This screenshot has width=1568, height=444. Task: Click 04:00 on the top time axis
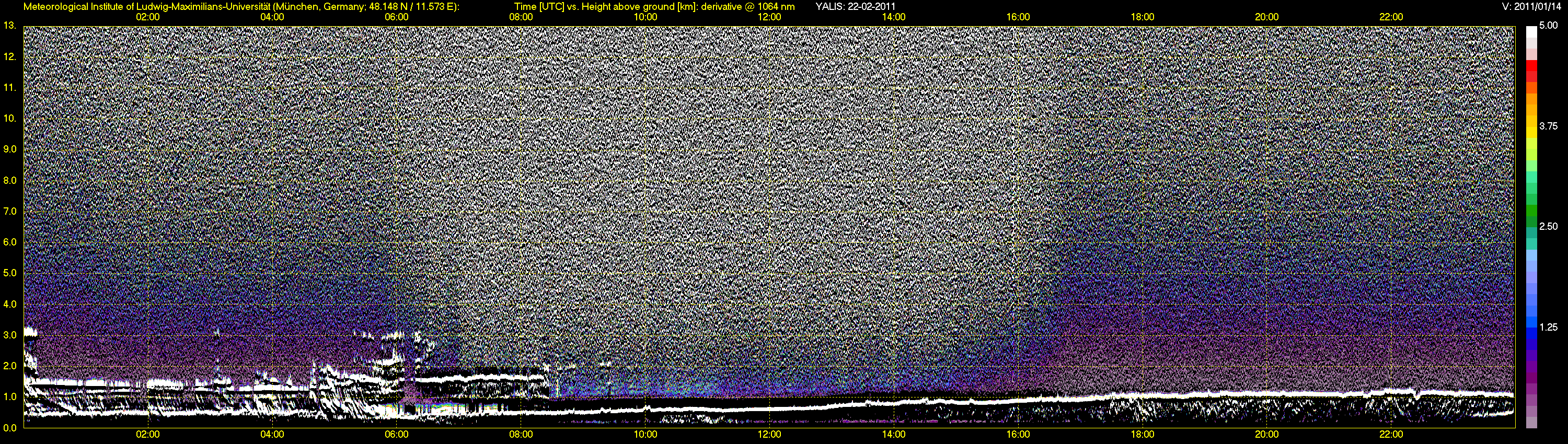point(272,17)
